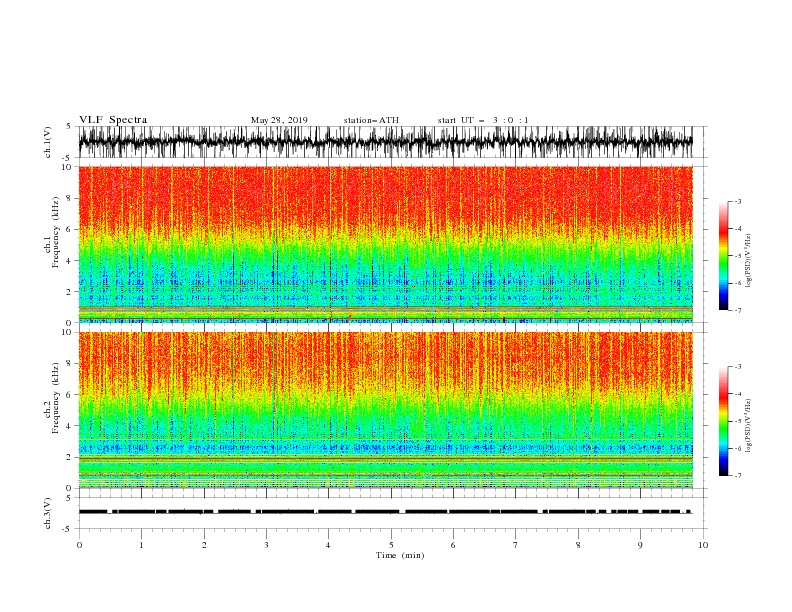Click the ch.1 "Frequency (kHz)" axis label
Image resolution: width=792 pixels, height=612 pixels.
pos(56,230)
